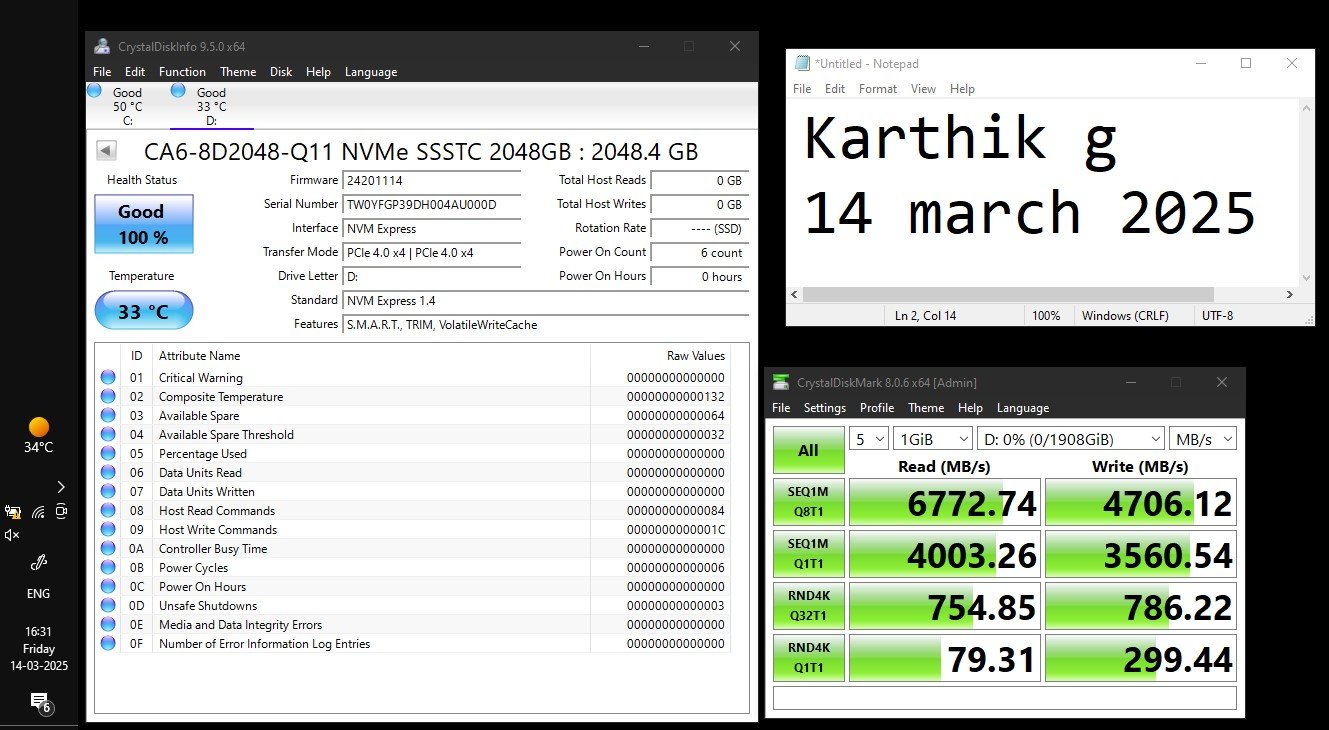
Task: Select the D: drive status orb
Action: point(178,90)
